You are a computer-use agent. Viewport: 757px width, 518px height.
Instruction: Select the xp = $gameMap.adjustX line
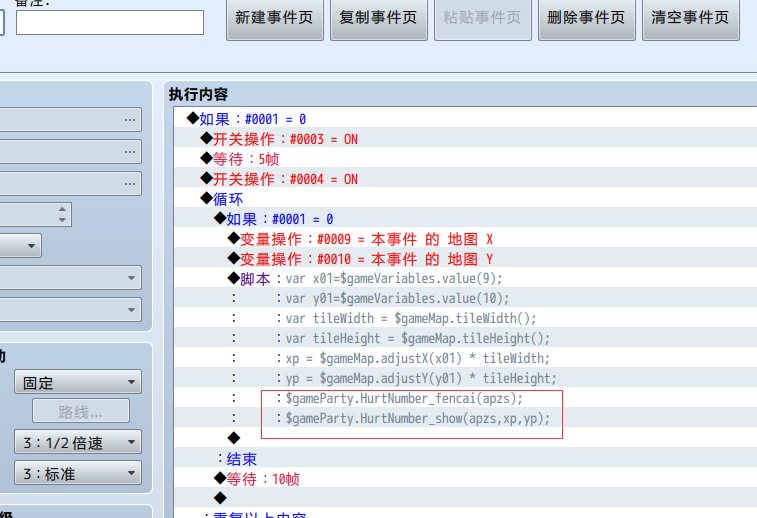pos(465,358)
